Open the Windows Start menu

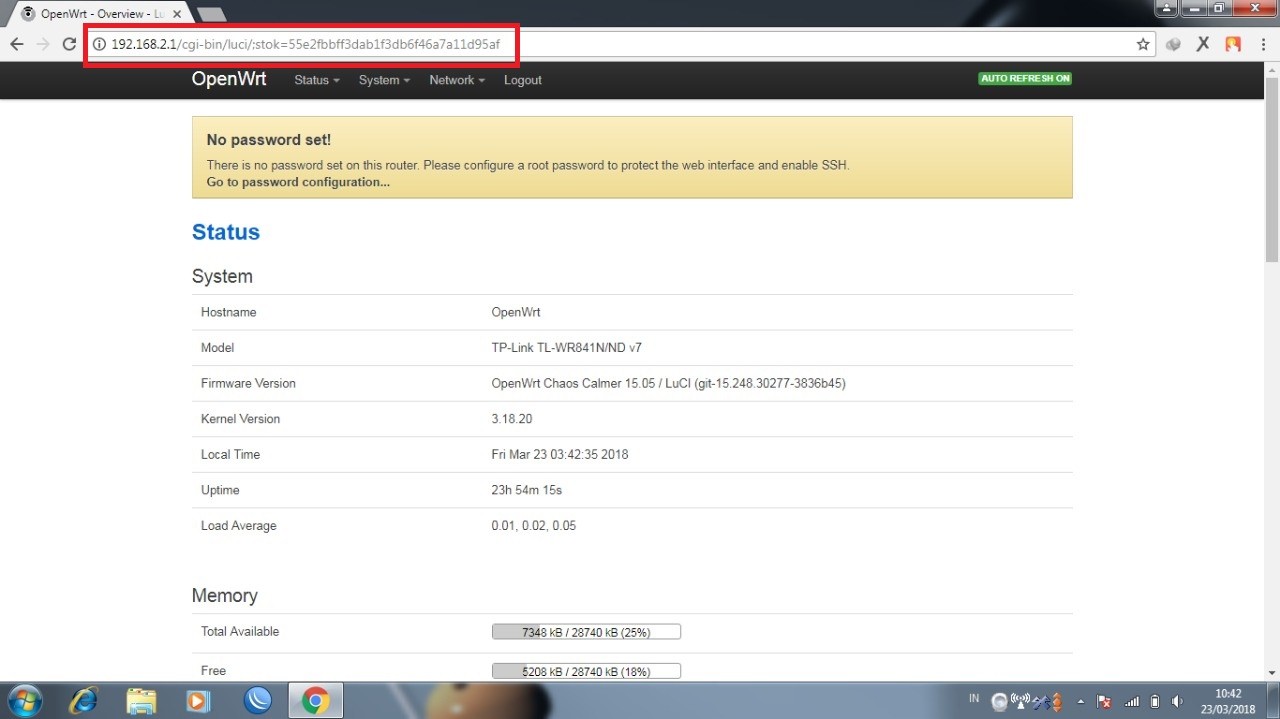24,701
